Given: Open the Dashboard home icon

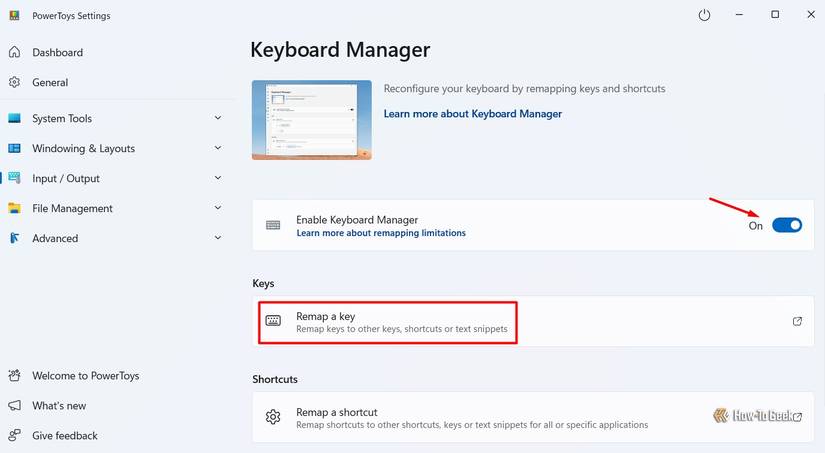Looking at the screenshot, I should pos(15,52).
